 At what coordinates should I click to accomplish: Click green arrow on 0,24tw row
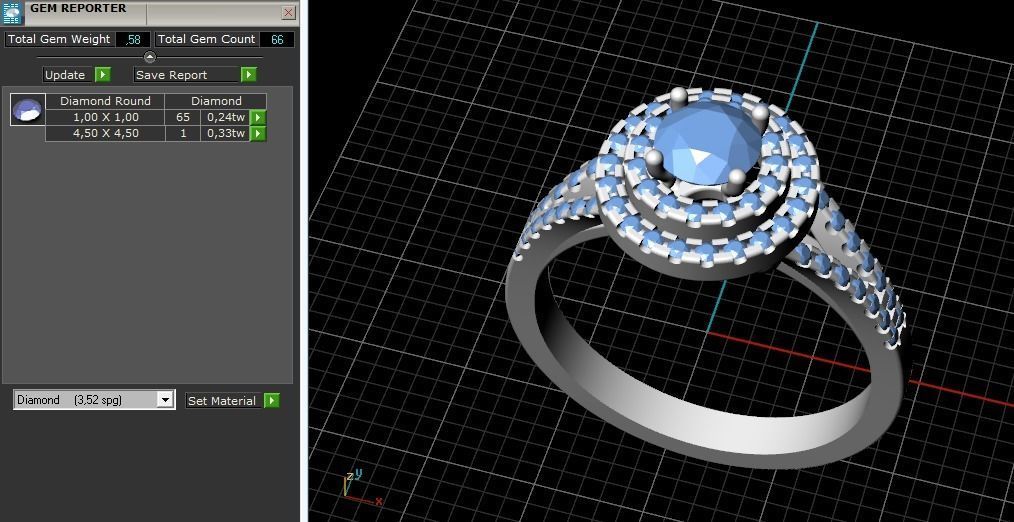coord(258,117)
